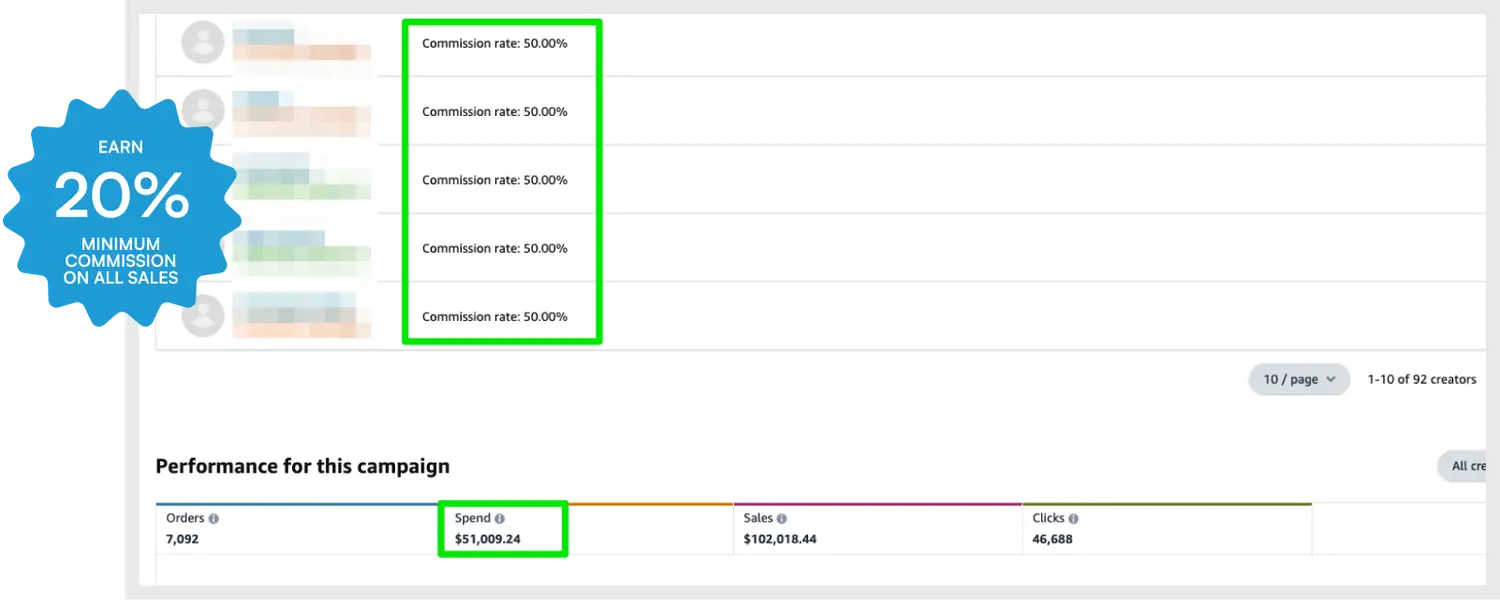Choose the Sales metric tab
This screenshot has height=600, width=1500.
pyautogui.click(x=877, y=529)
